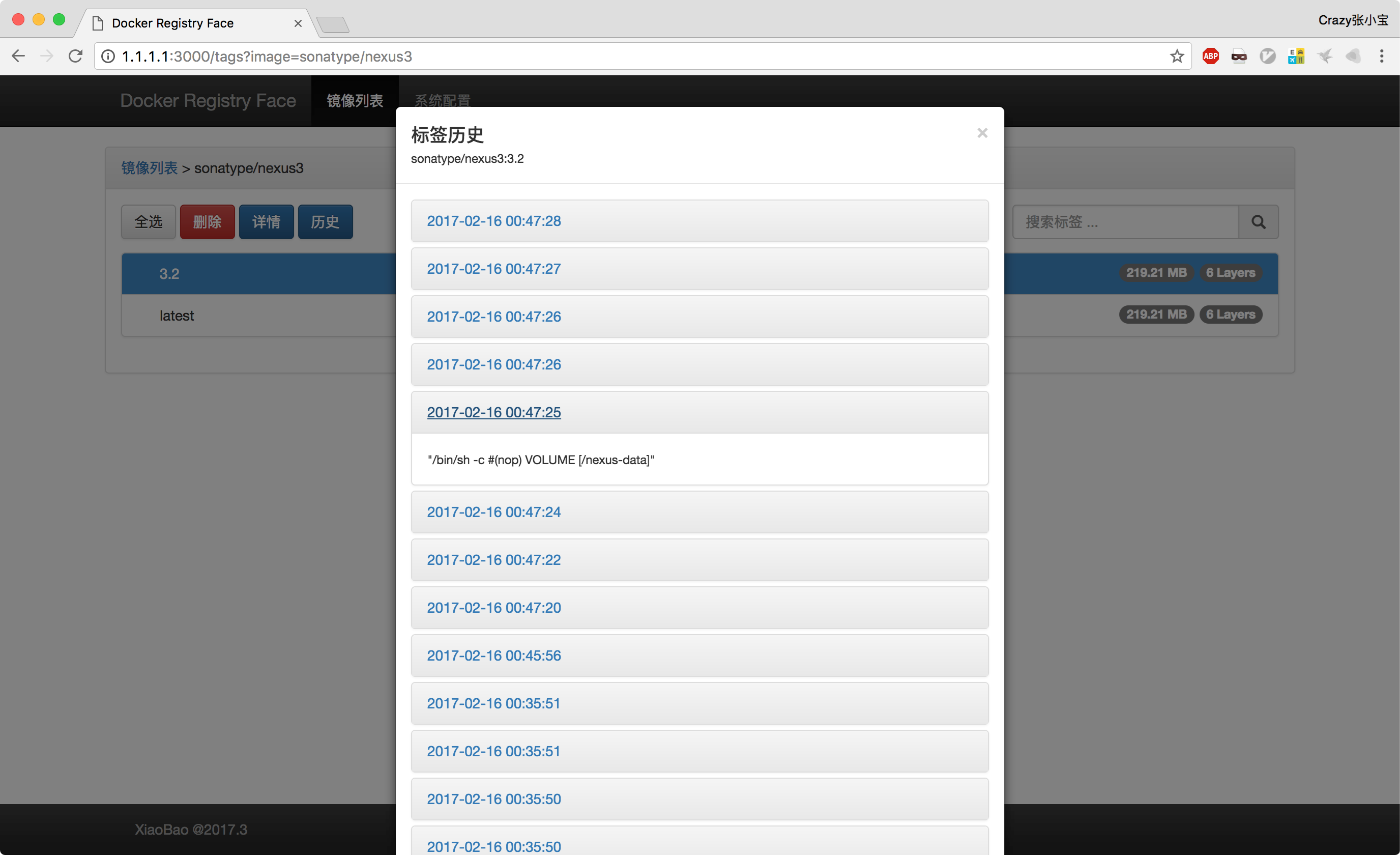Close the 标签历史 modal dialog
1400x855 pixels.
pyautogui.click(x=982, y=133)
